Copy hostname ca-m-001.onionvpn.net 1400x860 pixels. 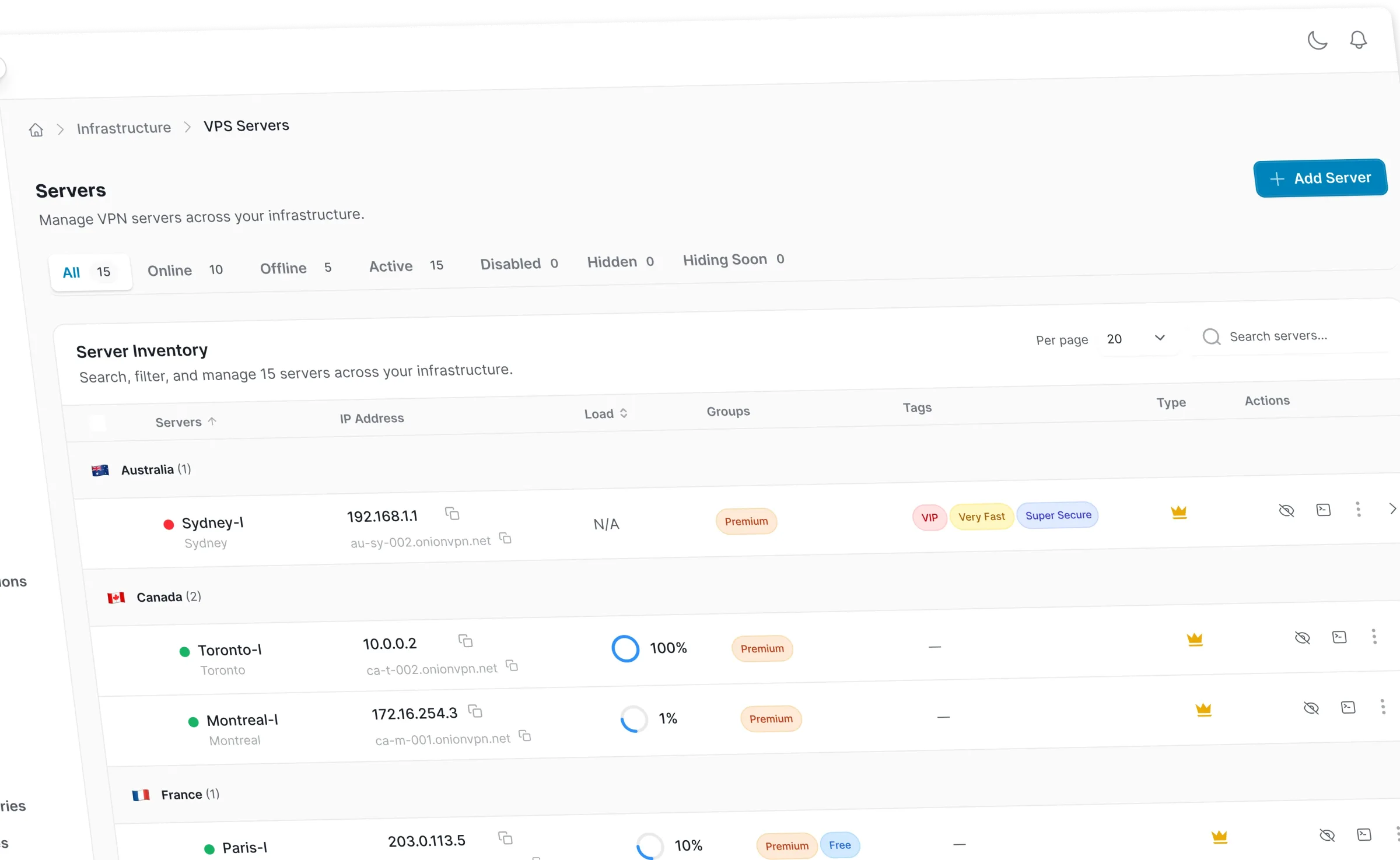(525, 736)
